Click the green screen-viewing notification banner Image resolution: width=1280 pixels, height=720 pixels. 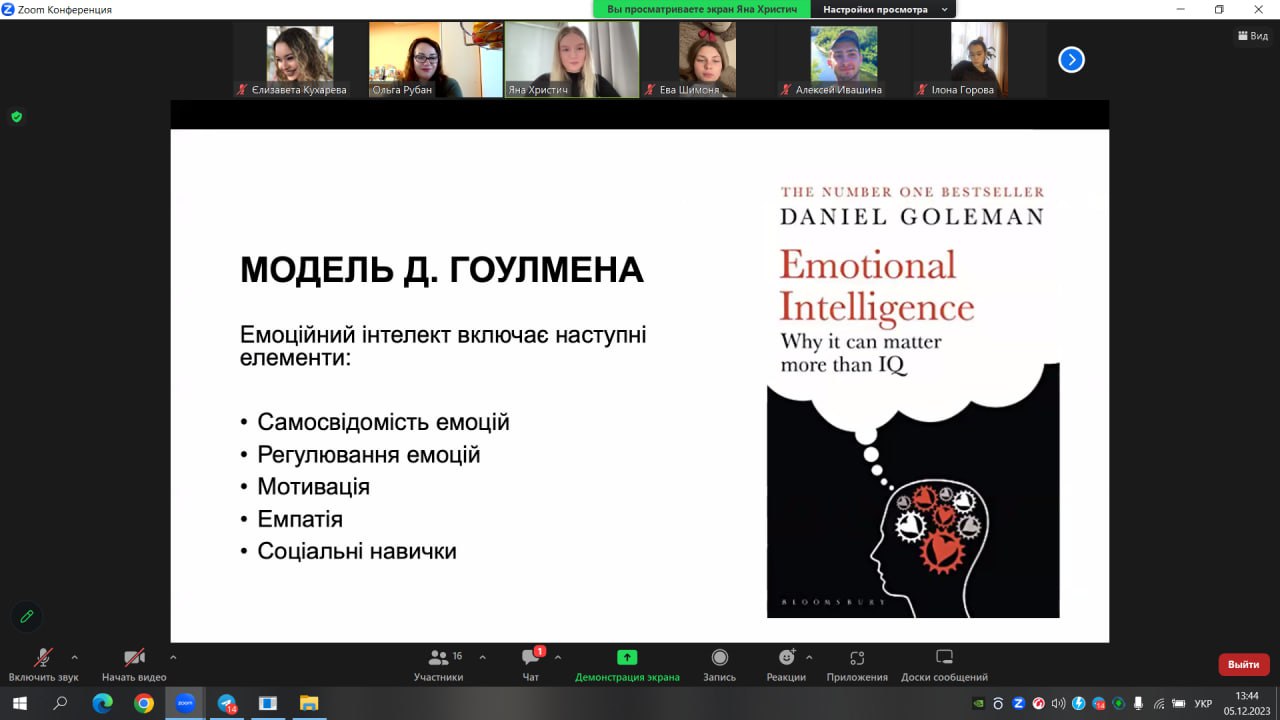coord(703,9)
